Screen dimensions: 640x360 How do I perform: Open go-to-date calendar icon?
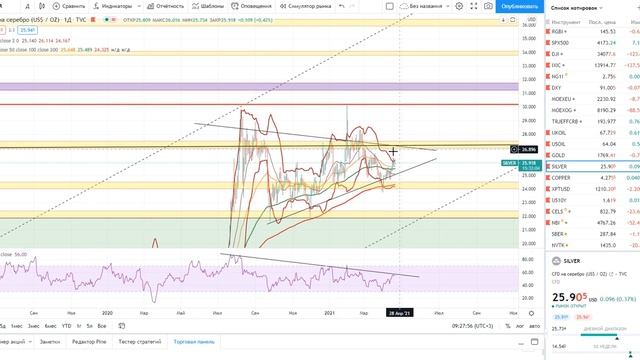(122, 326)
